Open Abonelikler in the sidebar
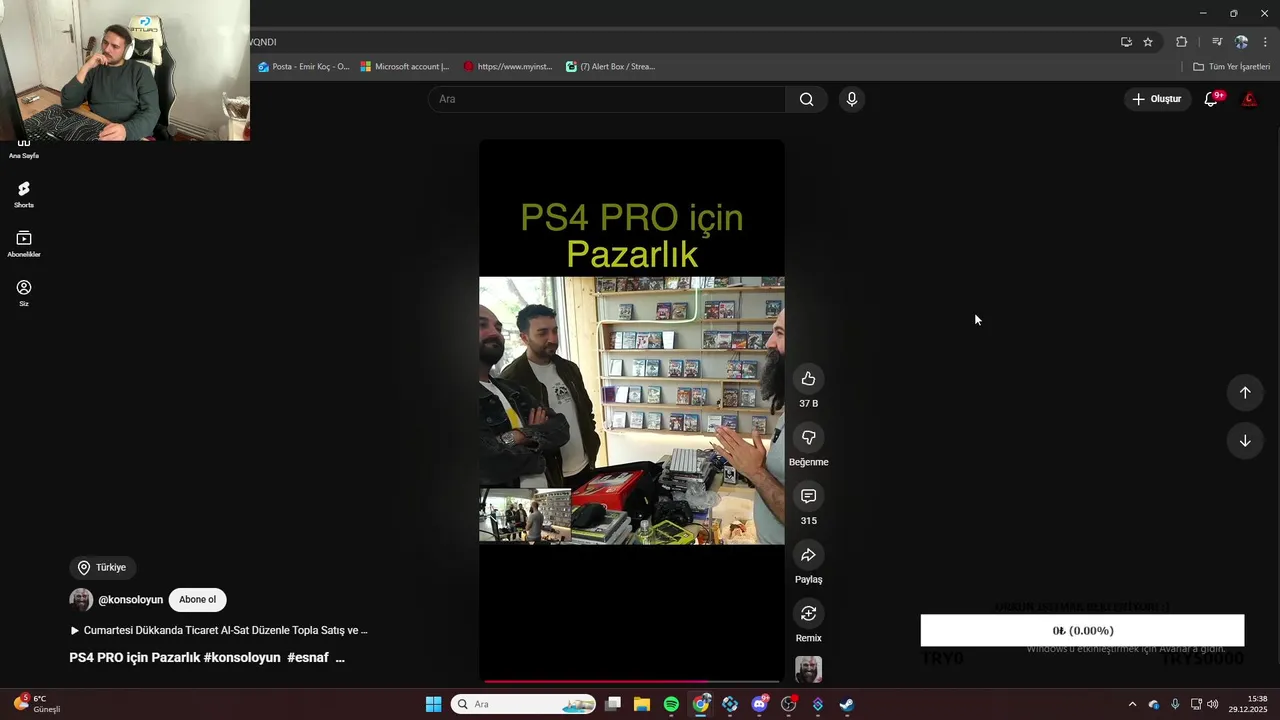Screen dimensions: 1280x720 24,244
